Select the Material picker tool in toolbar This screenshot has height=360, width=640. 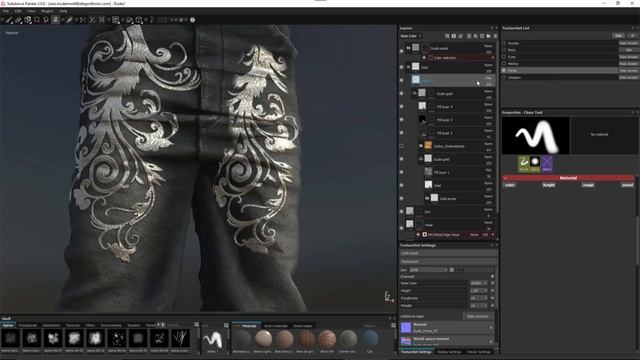tap(70, 20)
